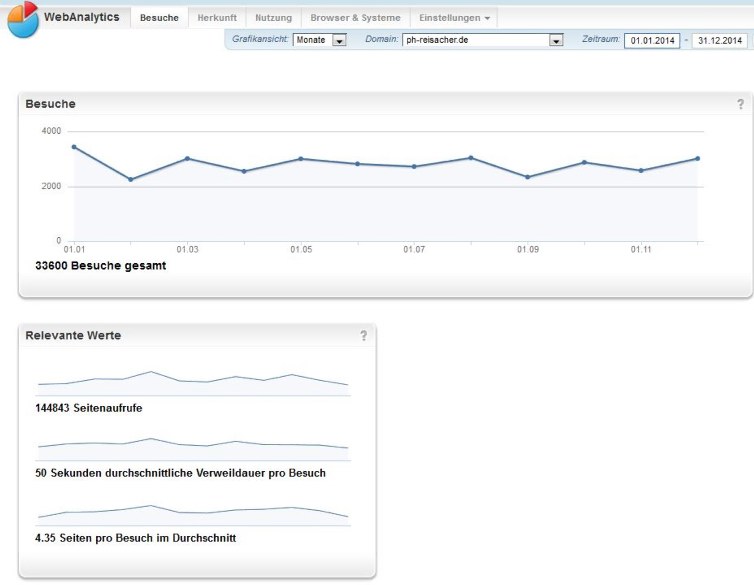
Task: Click the Zeitraum start date field 01.01.2014
Action: point(651,40)
